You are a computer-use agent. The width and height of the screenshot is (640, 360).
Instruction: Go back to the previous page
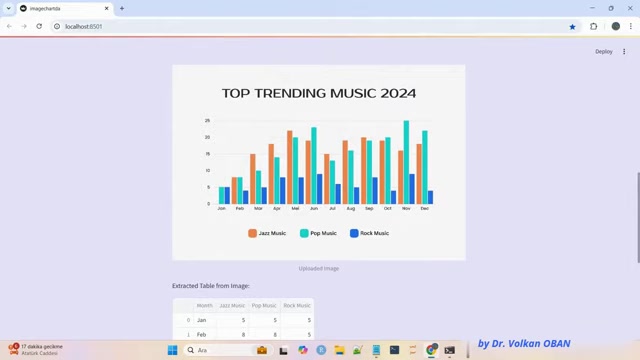pos(9,26)
